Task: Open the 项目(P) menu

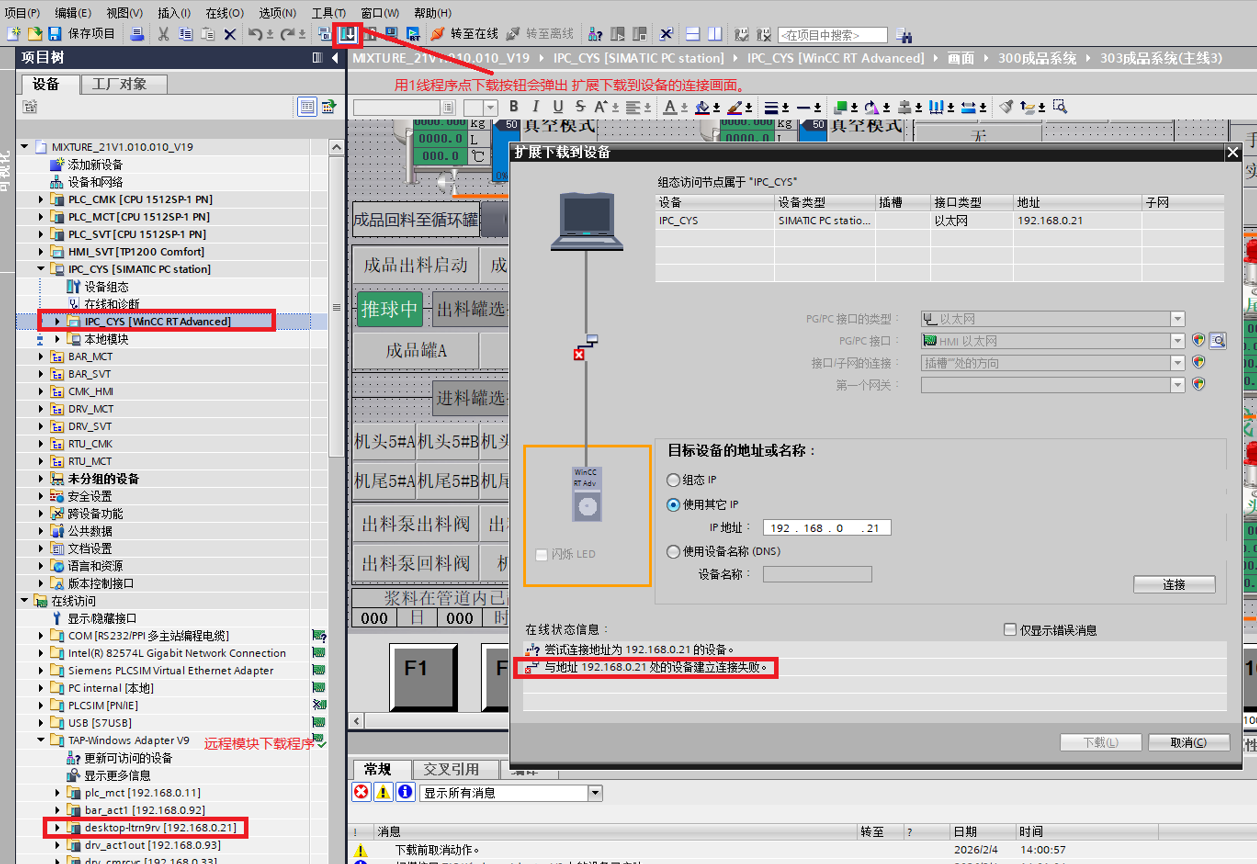Action: click(22, 13)
